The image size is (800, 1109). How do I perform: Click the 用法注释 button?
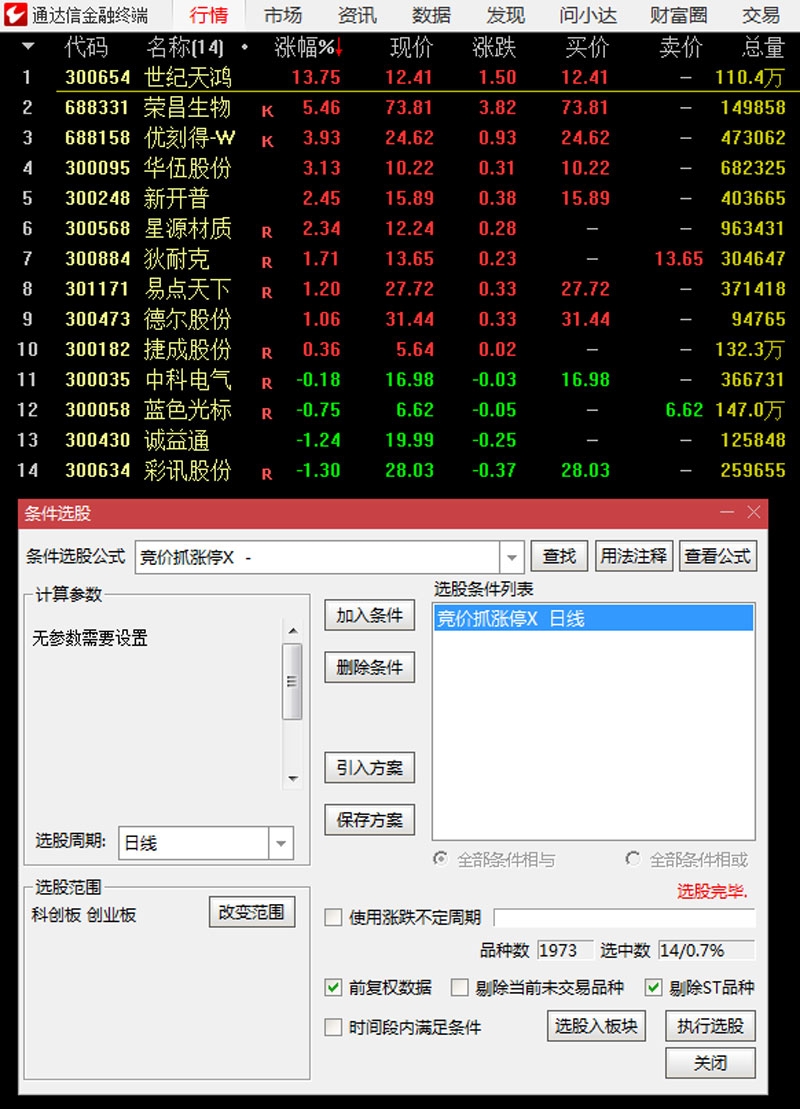[634, 557]
